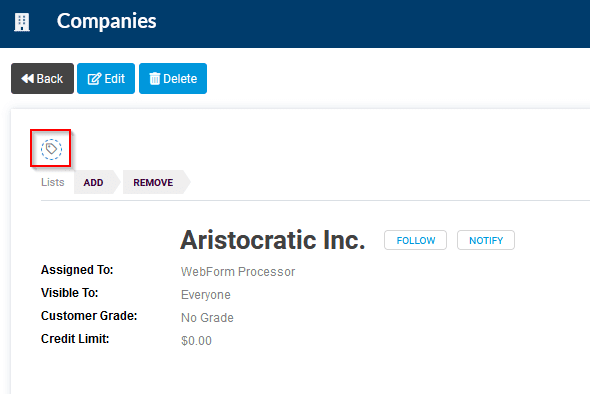
Task: Select the $0.00 credit limit value
Action: (x=196, y=341)
